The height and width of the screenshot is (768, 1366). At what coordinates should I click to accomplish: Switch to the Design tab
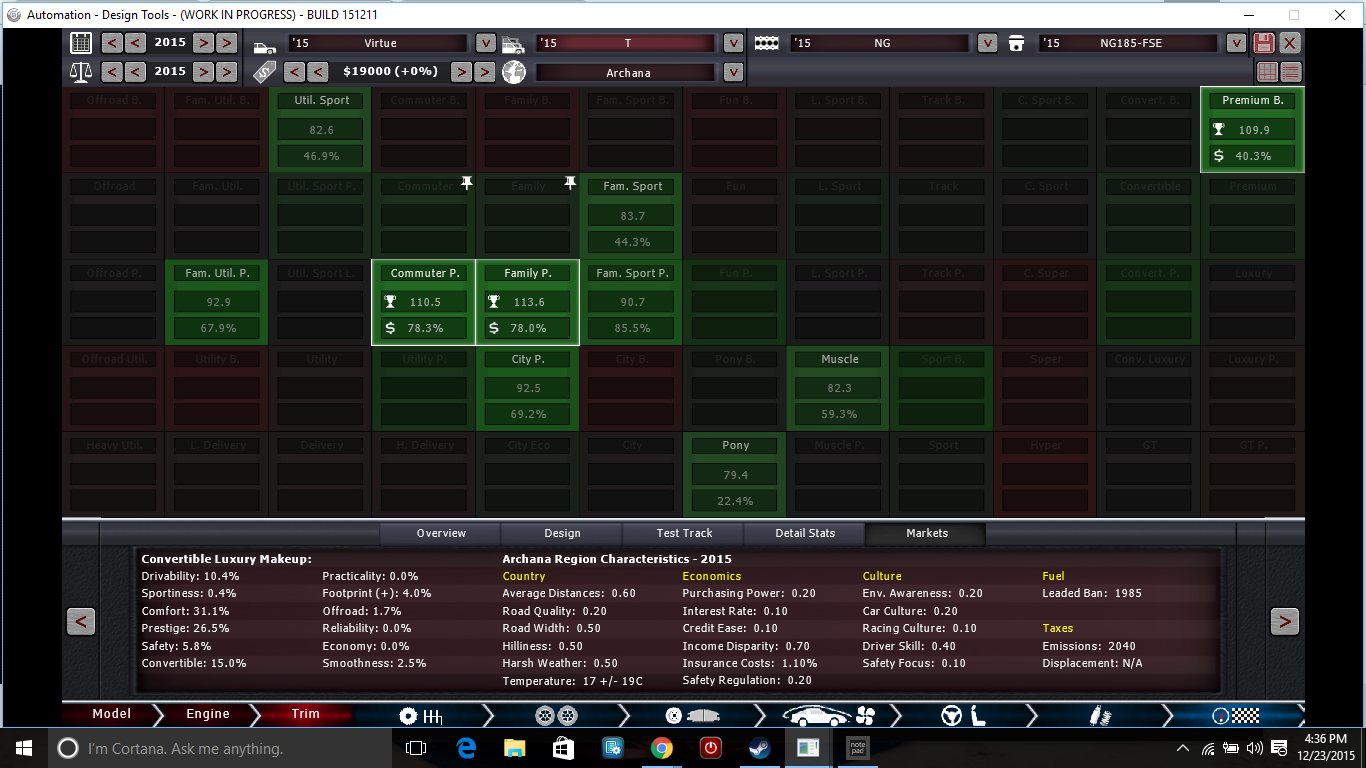(x=562, y=534)
